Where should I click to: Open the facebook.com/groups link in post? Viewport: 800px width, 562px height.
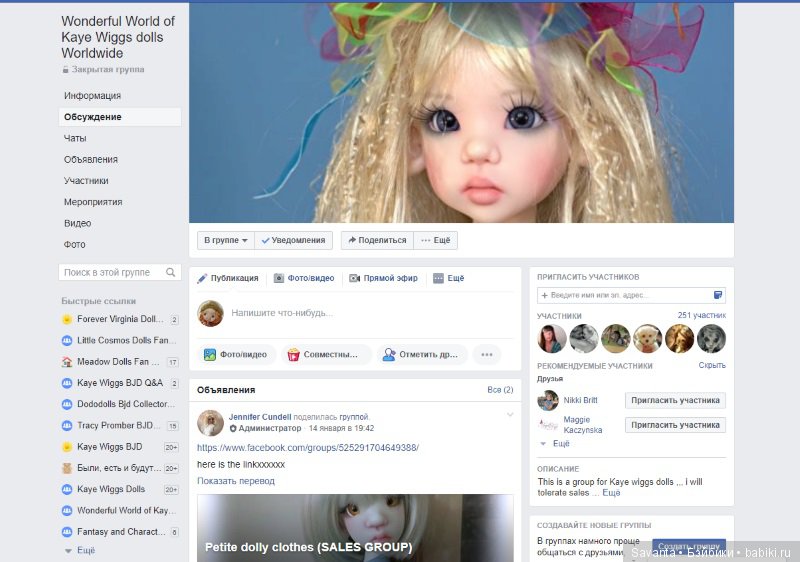[308, 447]
